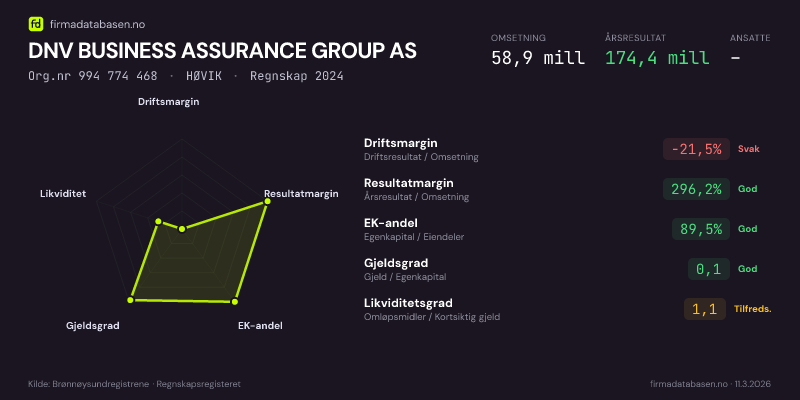
Task: Click the Gjeldsgrad 0,1 value badge
Action: click(708, 269)
